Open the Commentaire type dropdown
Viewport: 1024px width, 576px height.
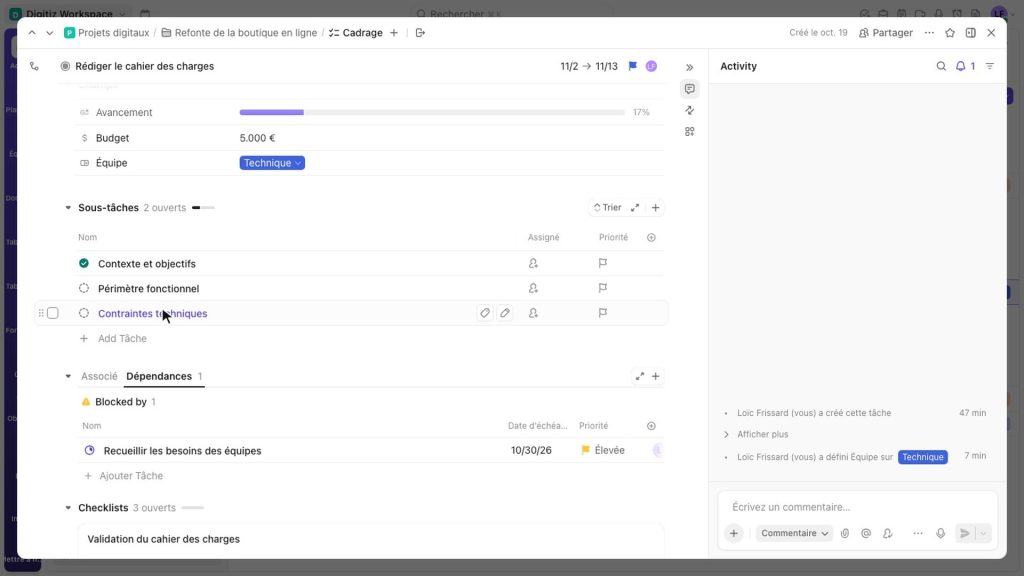tap(795, 534)
